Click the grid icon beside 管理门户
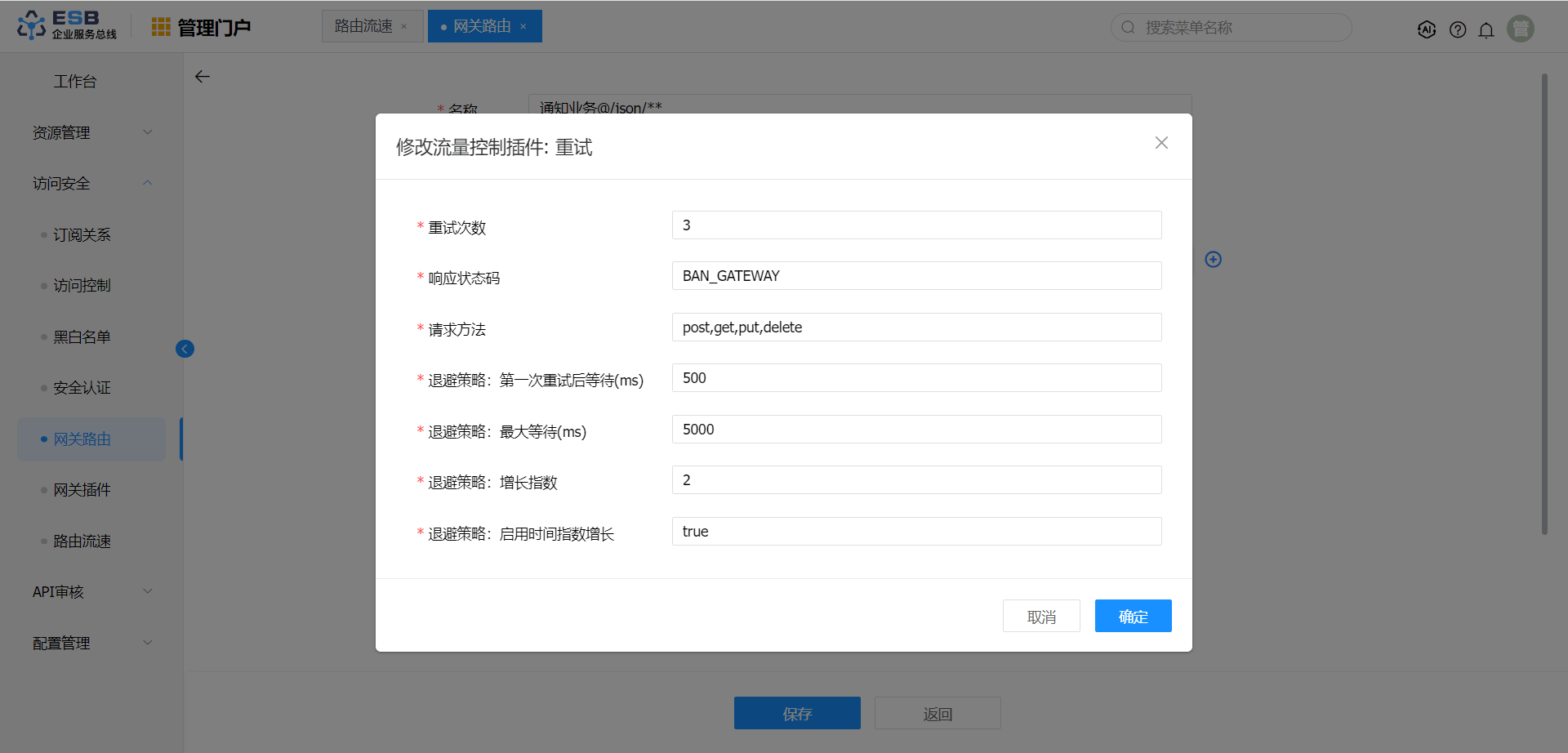The image size is (1568, 753). click(x=161, y=27)
